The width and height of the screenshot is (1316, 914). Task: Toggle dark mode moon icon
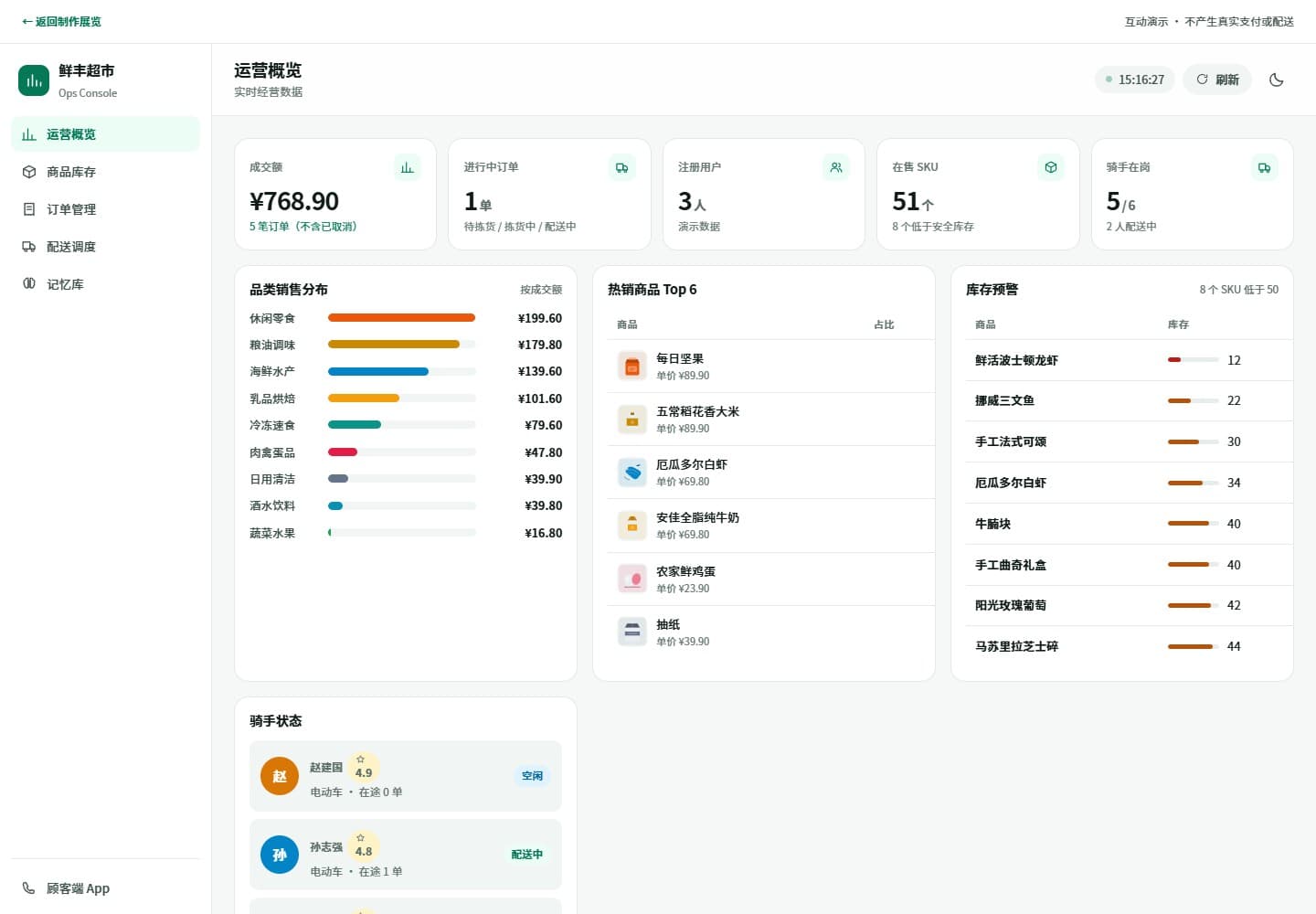point(1277,80)
